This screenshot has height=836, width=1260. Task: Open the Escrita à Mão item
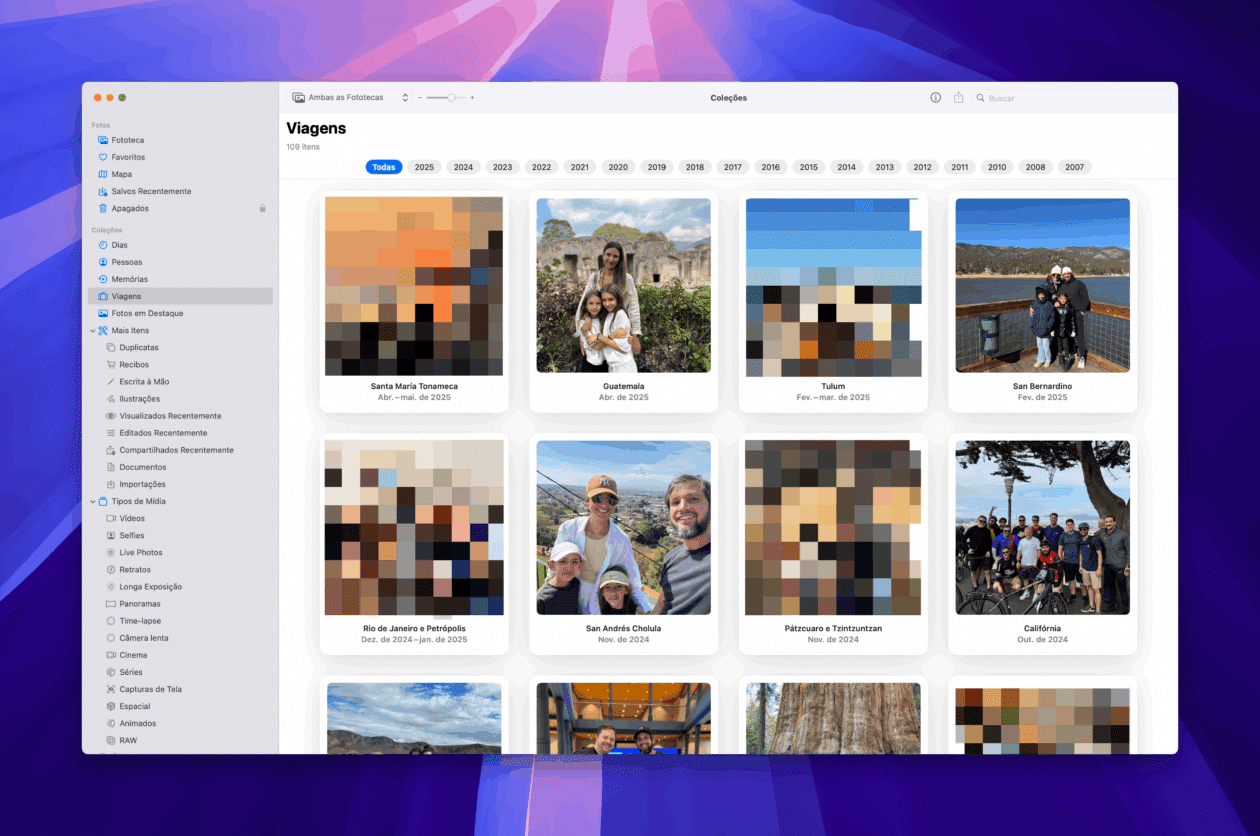[x=180, y=381]
